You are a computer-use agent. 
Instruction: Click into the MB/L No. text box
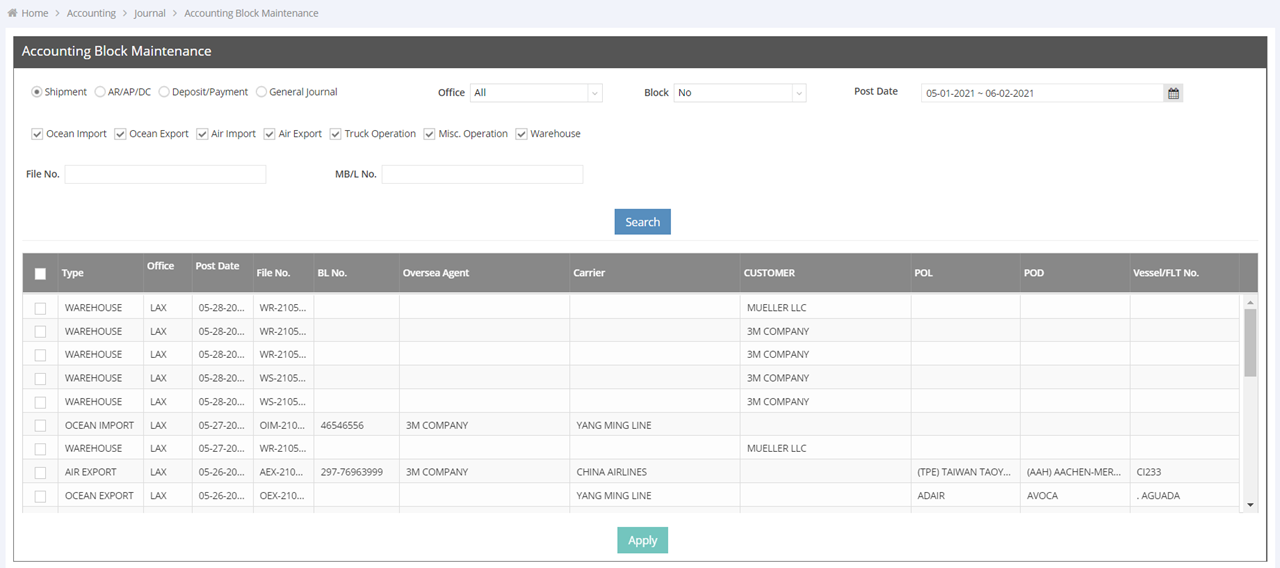coord(482,174)
